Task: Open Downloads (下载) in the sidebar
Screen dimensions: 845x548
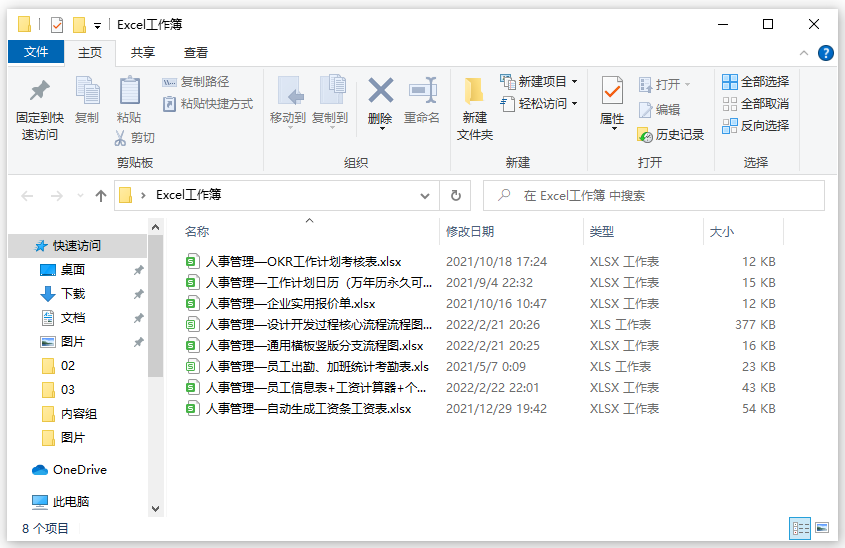Action: (x=73, y=294)
